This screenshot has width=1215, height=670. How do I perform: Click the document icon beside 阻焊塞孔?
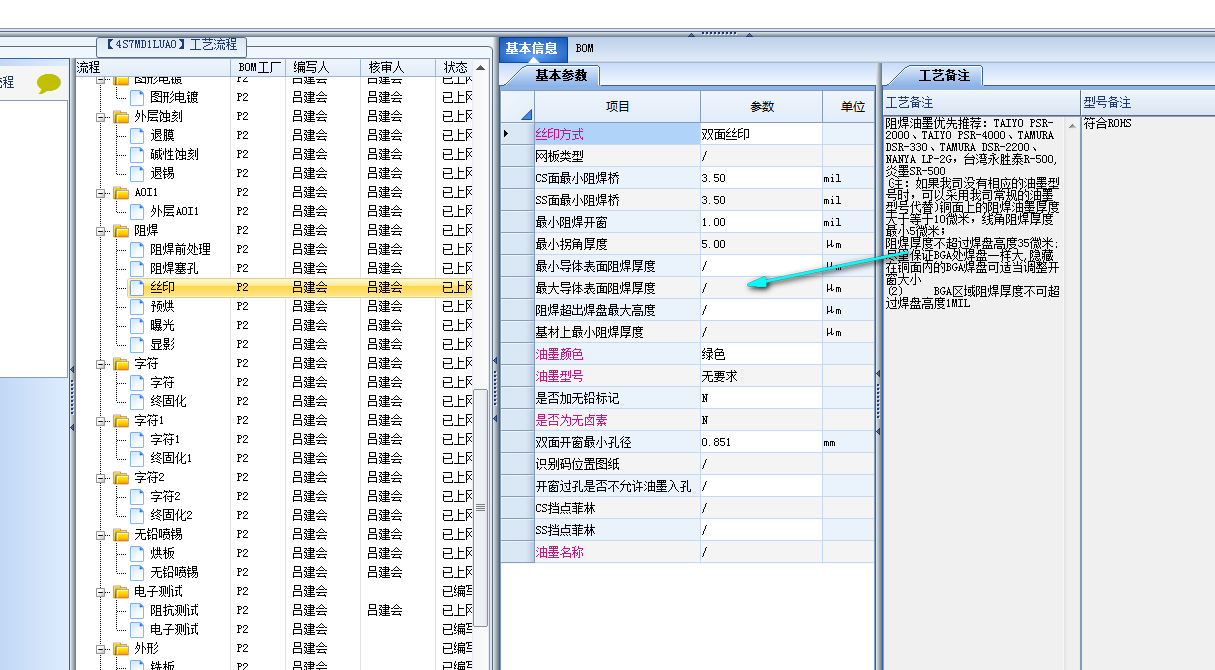click(137, 269)
